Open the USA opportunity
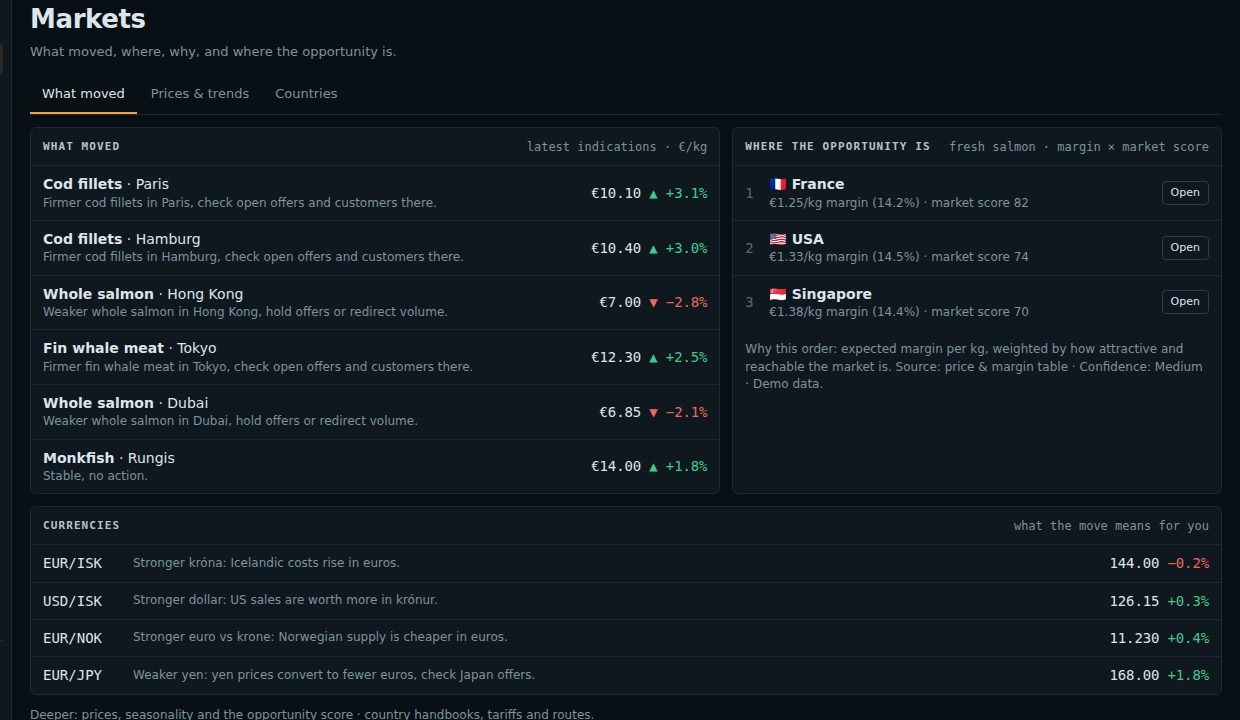1240x720 pixels. [1185, 247]
